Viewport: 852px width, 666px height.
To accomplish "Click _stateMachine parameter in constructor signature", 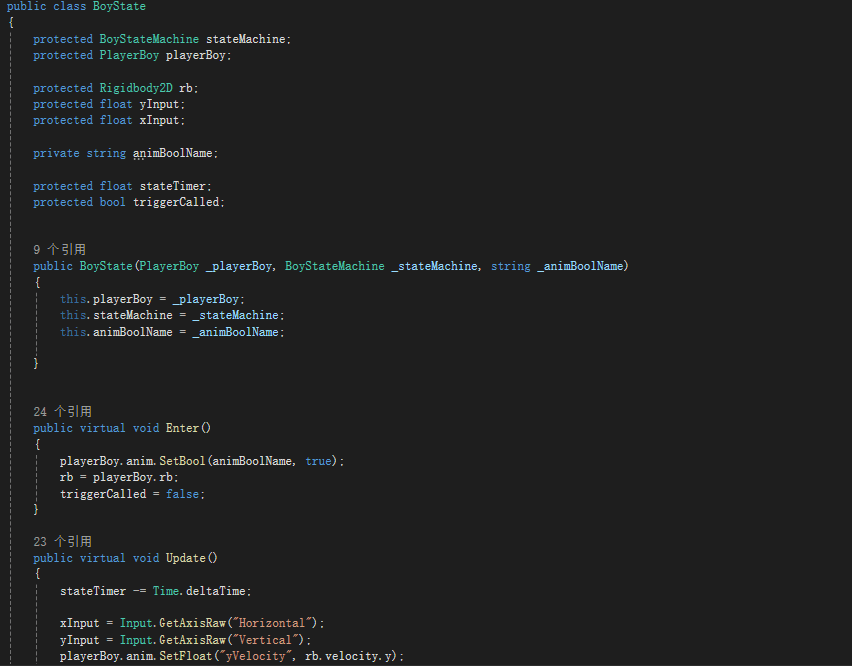I will point(435,266).
